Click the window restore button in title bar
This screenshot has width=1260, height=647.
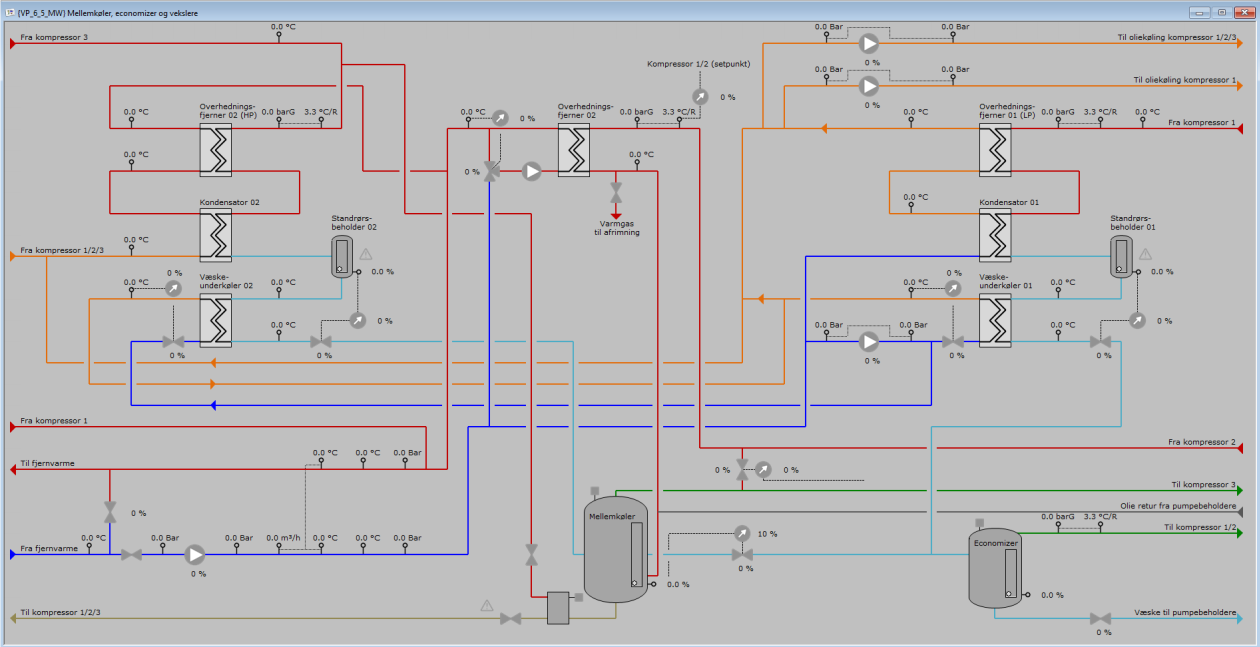pos(1222,11)
